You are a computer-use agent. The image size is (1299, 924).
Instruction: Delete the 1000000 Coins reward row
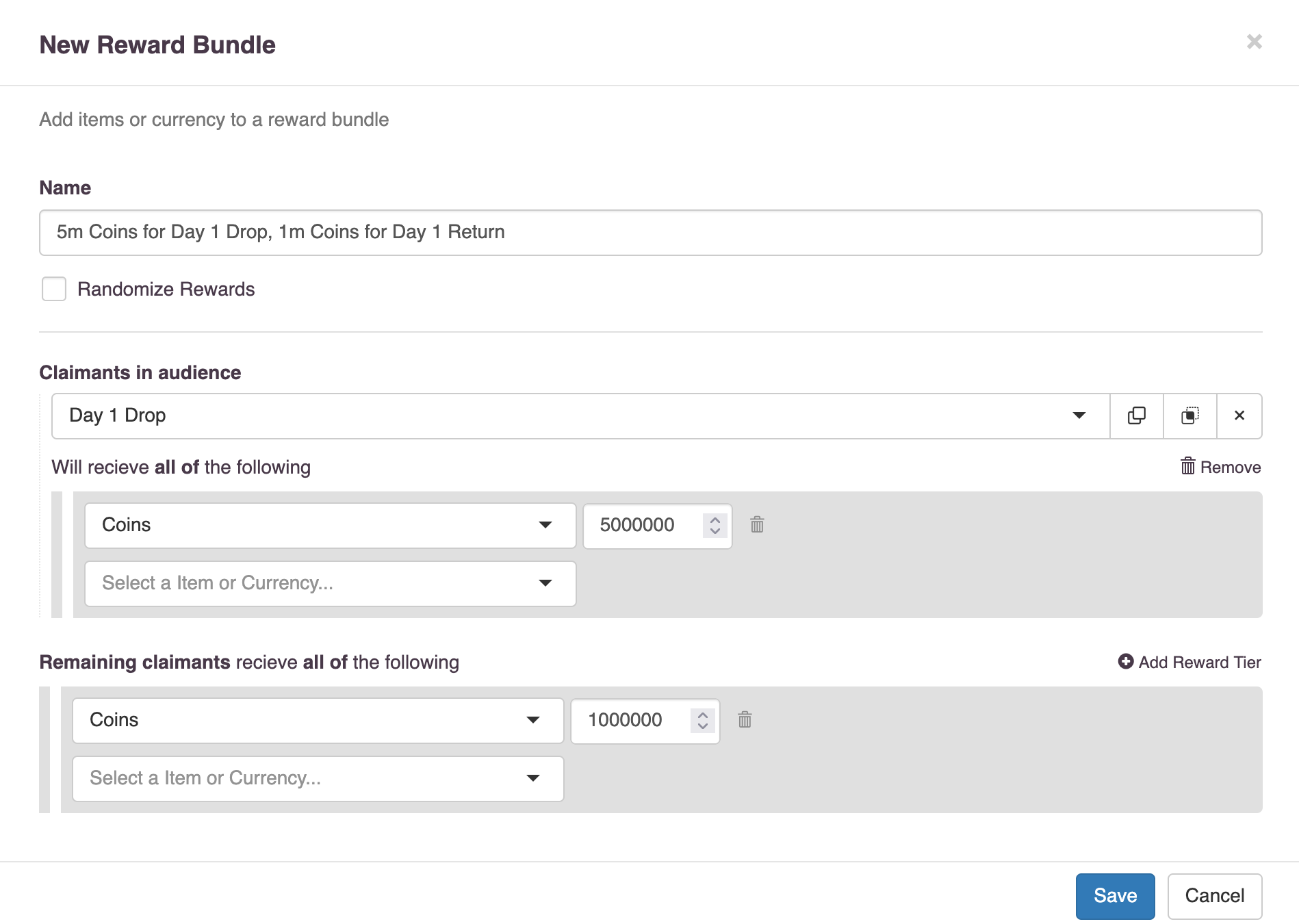point(745,720)
